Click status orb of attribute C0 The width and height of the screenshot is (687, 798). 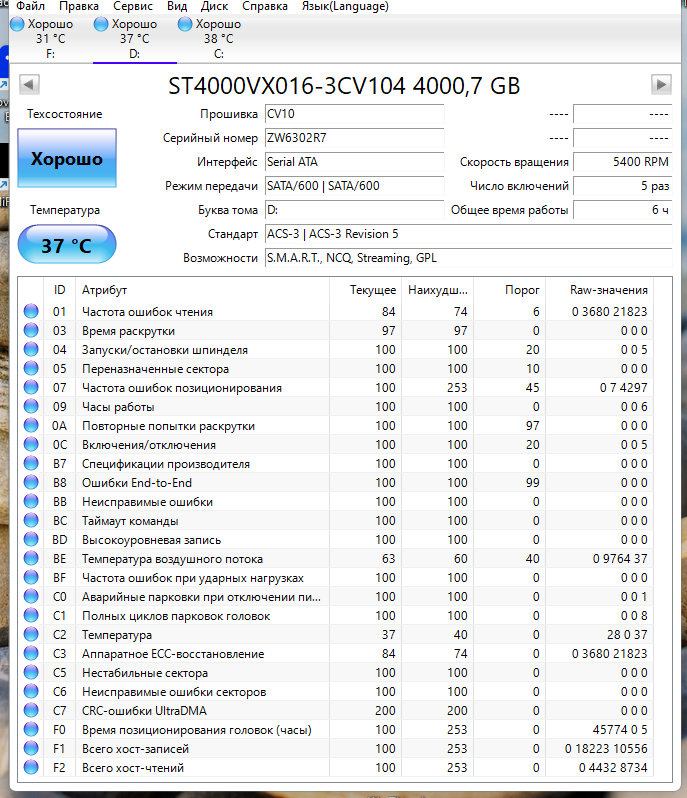pyautogui.click(x=31, y=596)
